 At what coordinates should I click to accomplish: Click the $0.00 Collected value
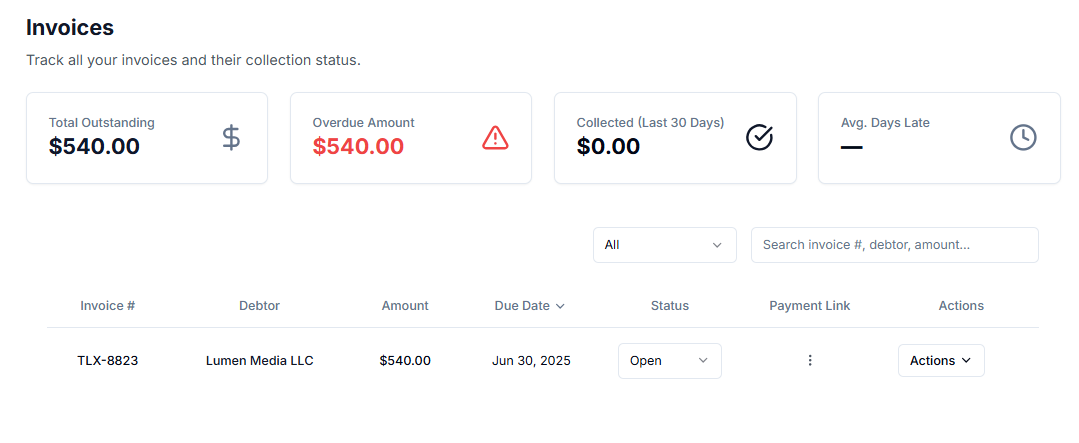click(x=608, y=147)
